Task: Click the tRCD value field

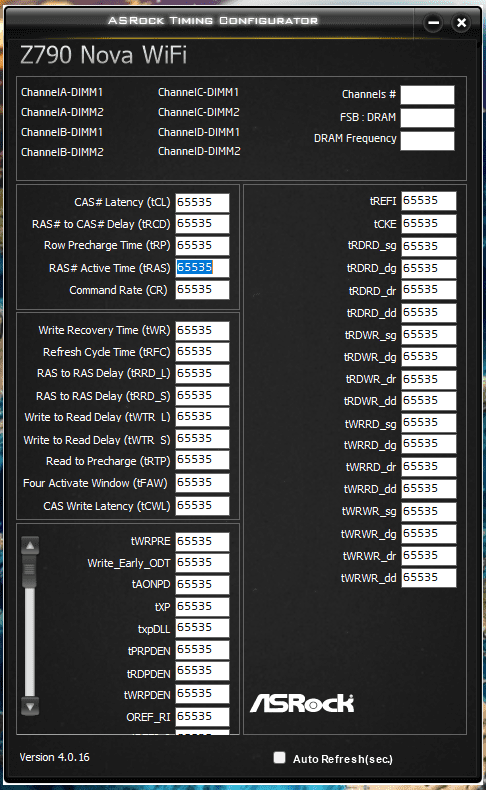Action: [x=202, y=224]
